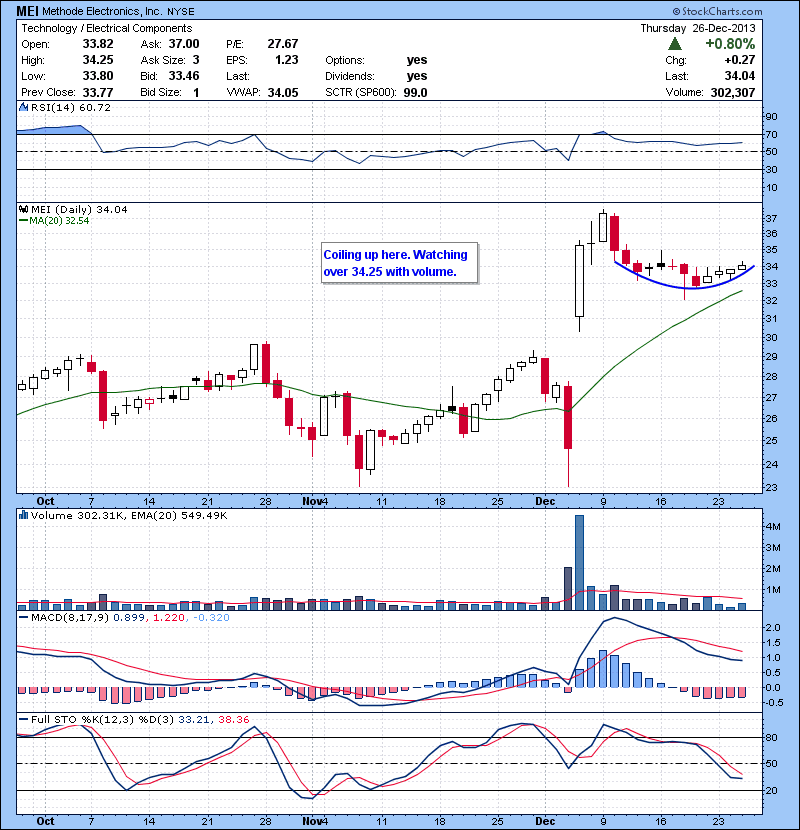Click the green up-triangle change indicator
Viewport: 800px width, 830px height.
(675, 43)
